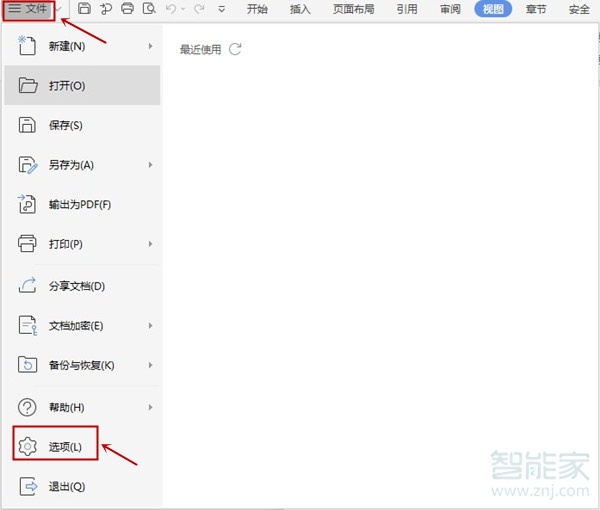This screenshot has height=510, width=600.
Task: Click the undo arrow icon
Action: pos(170,9)
